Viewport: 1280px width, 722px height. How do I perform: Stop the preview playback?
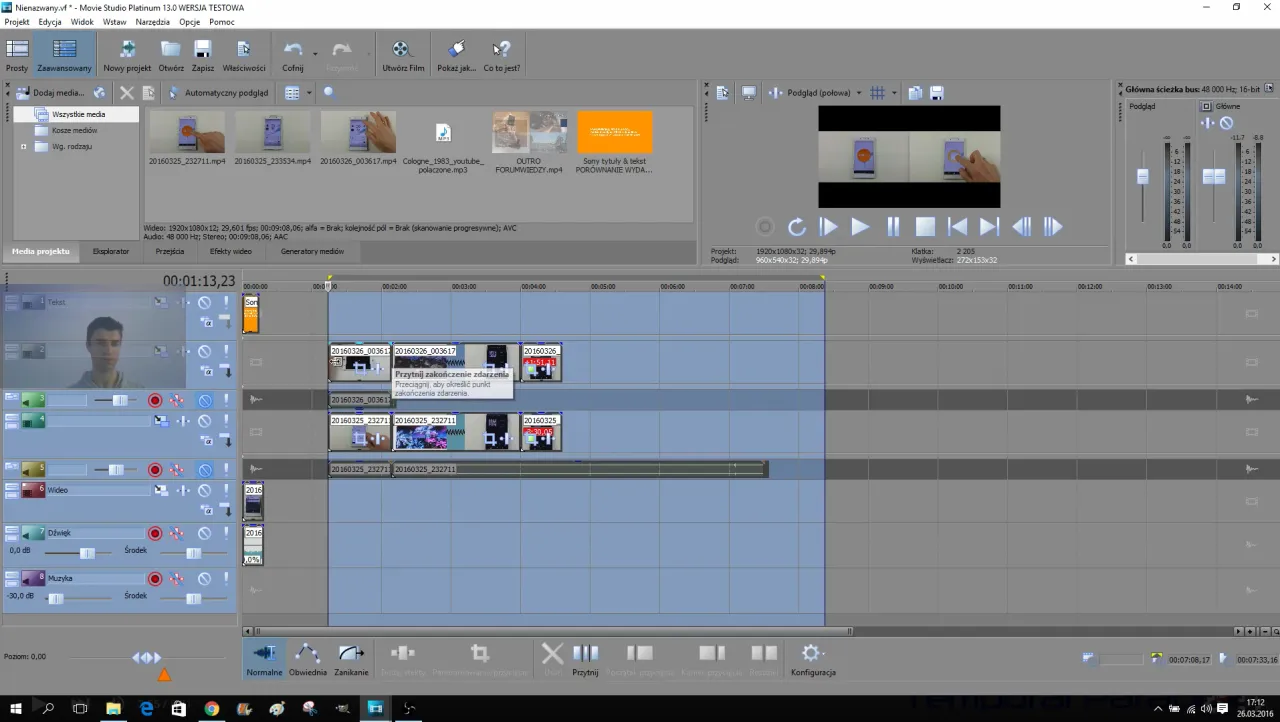(x=925, y=227)
